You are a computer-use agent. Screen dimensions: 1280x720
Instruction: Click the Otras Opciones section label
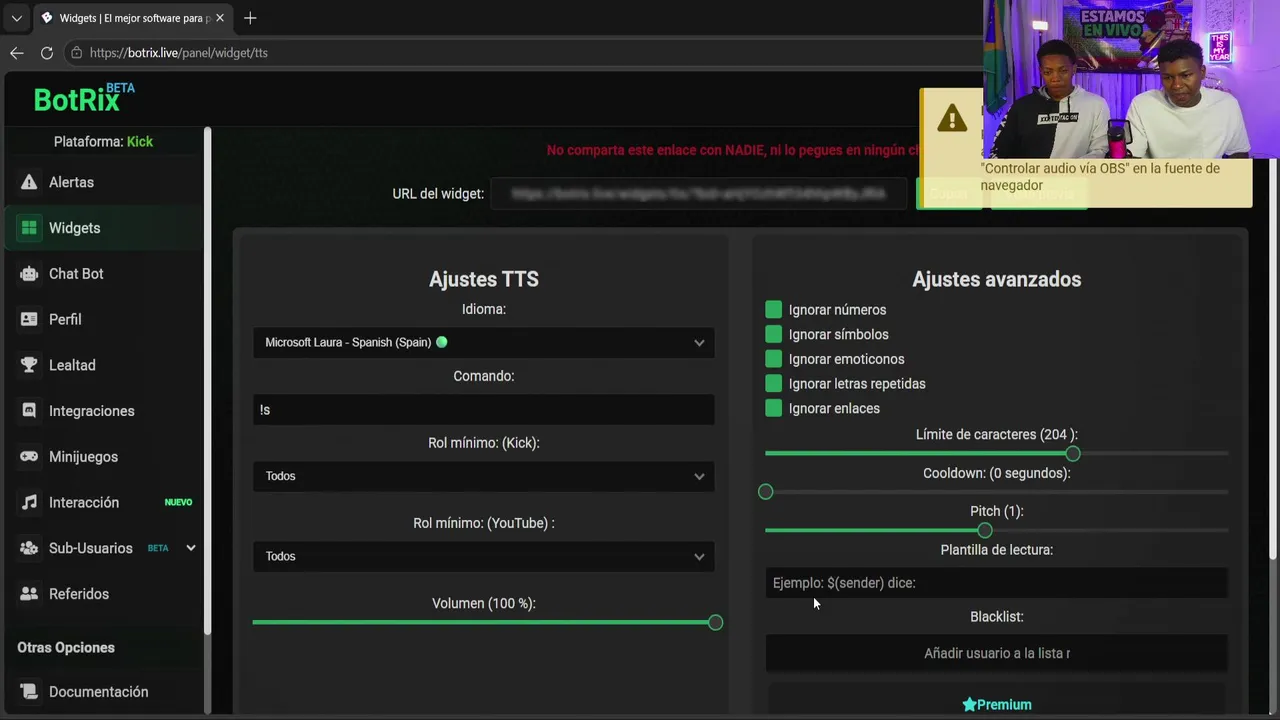click(x=66, y=648)
